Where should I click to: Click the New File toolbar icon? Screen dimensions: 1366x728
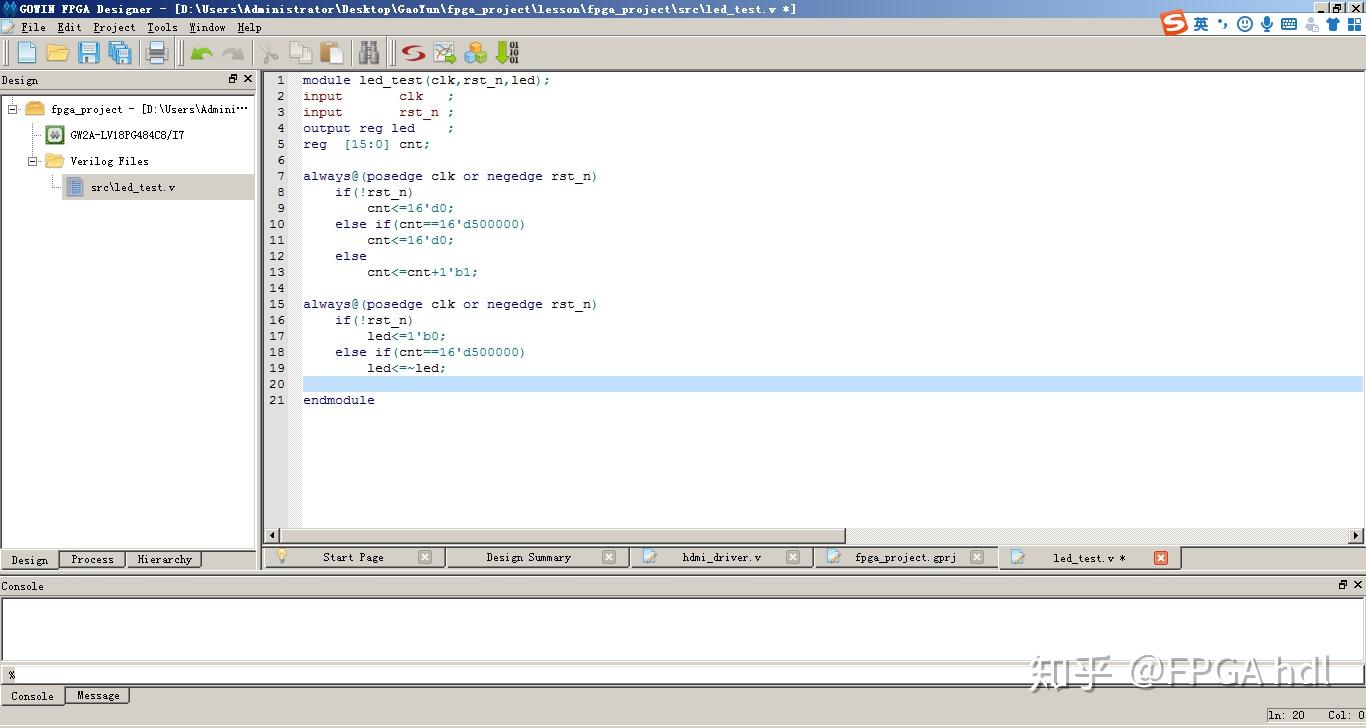tap(27, 53)
